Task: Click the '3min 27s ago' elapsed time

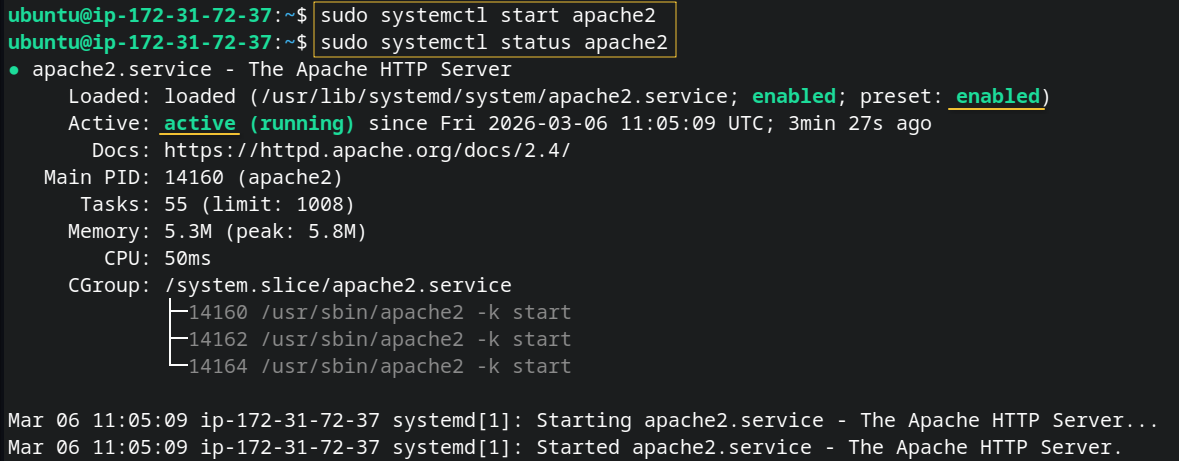Action: click(859, 124)
